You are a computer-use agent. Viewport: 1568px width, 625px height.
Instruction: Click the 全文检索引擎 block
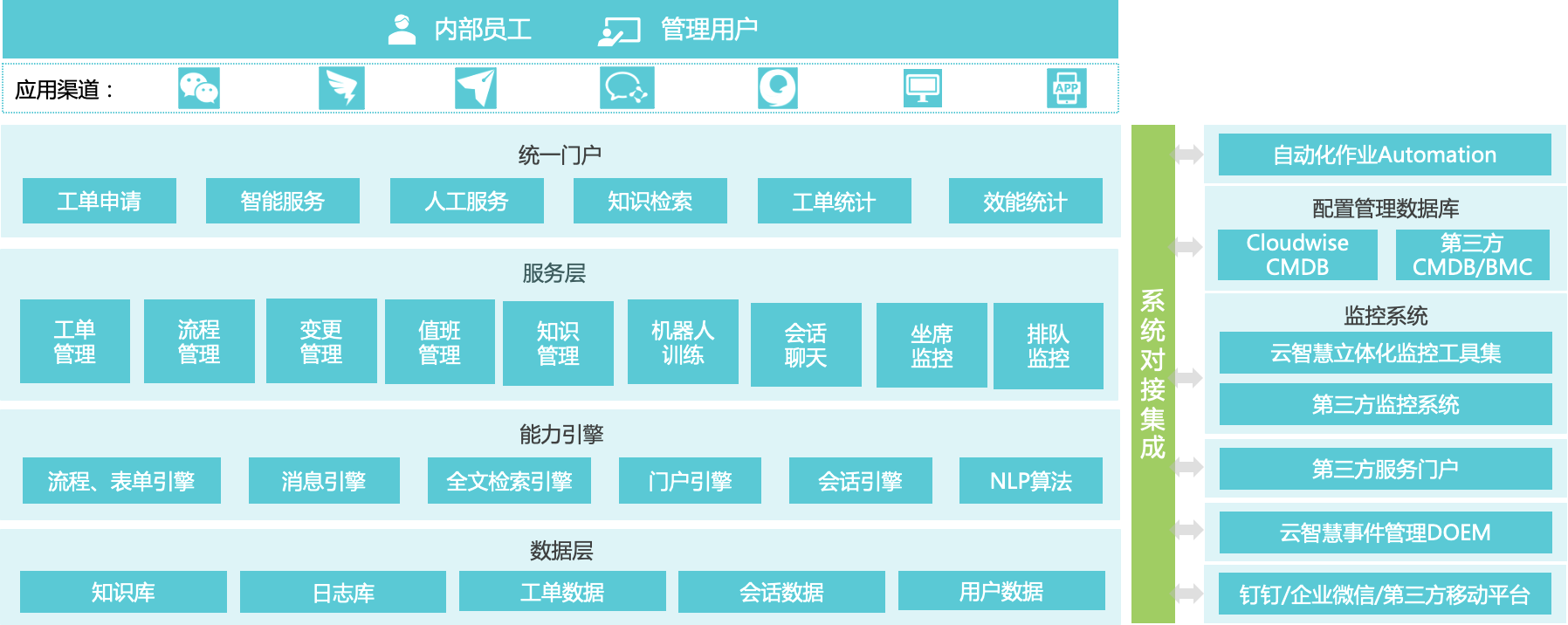coord(509,481)
